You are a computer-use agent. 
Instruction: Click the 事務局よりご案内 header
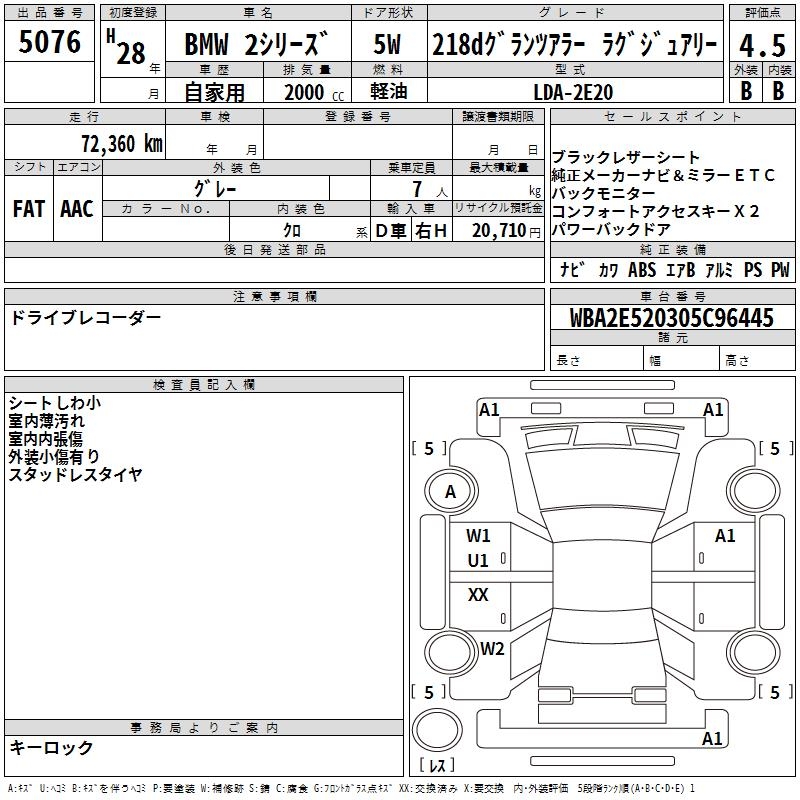tap(204, 727)
